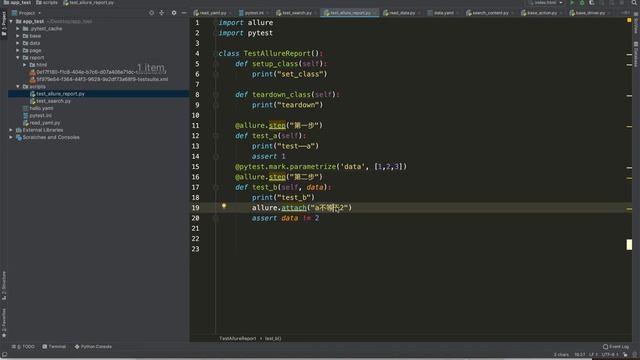
Task: Expand the html folder
Action: click(25, 64)
